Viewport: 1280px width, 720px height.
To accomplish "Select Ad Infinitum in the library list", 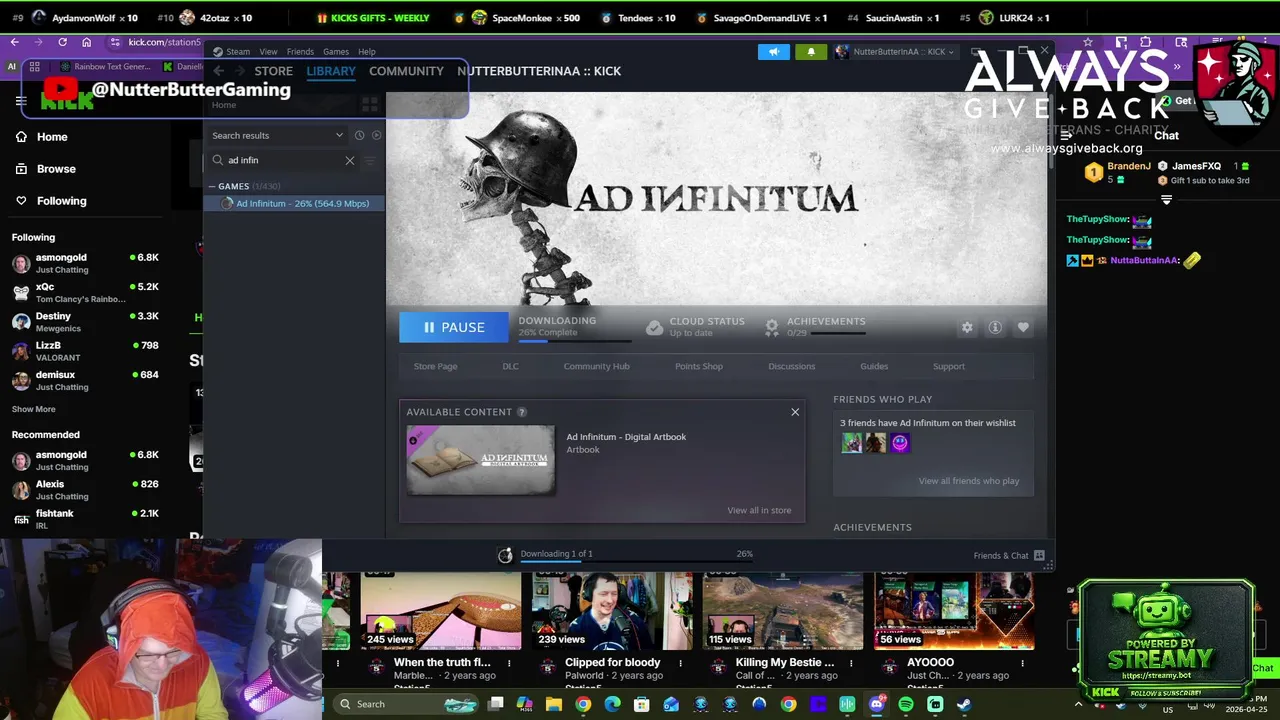I will (294, 203).
